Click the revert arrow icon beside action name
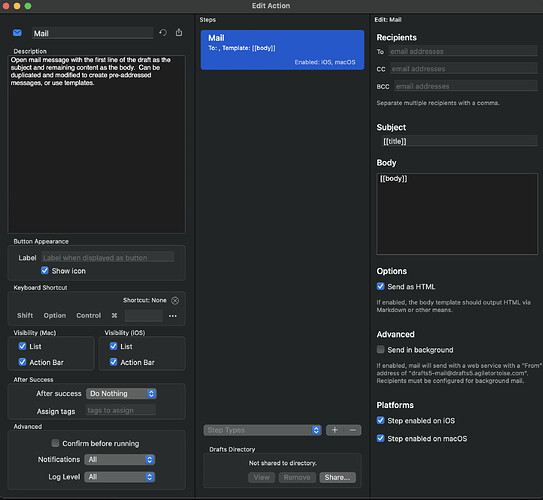The height and width of the screenshot is (500, 543). (x=163, y=33)
